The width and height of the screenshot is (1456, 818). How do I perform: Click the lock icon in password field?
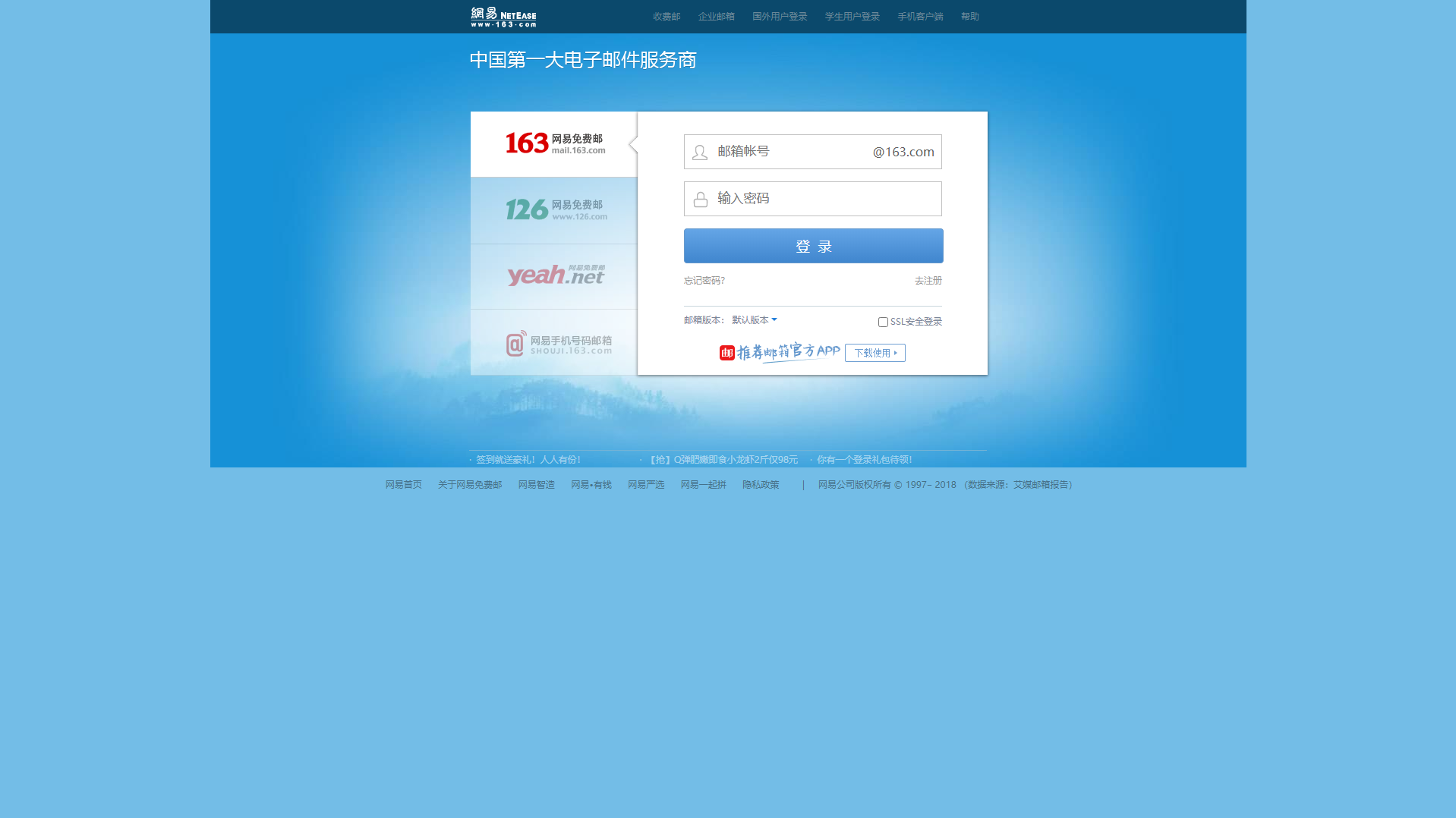(701, 200)
